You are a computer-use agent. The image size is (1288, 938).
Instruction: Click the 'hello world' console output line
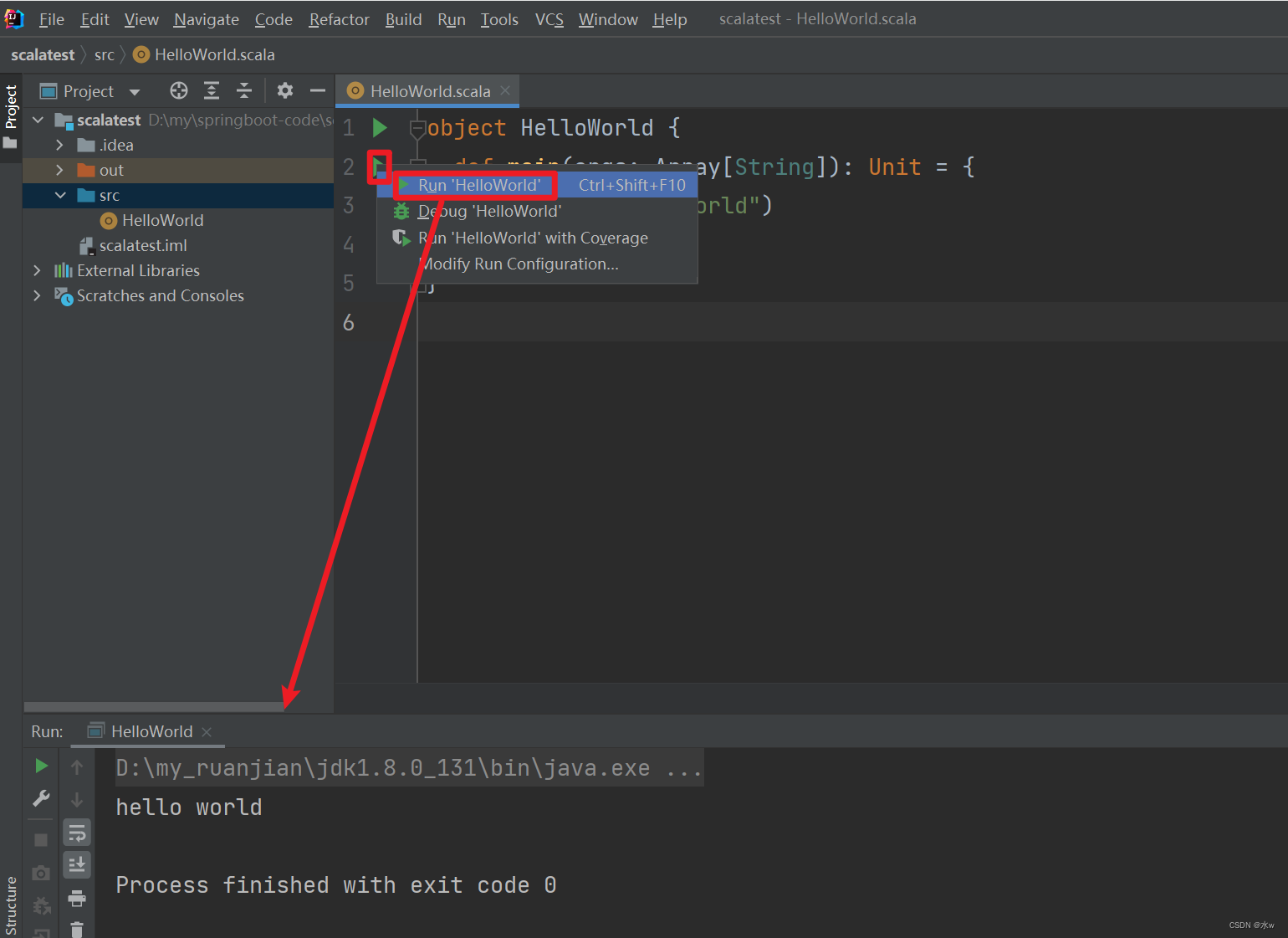coord(189,807)
